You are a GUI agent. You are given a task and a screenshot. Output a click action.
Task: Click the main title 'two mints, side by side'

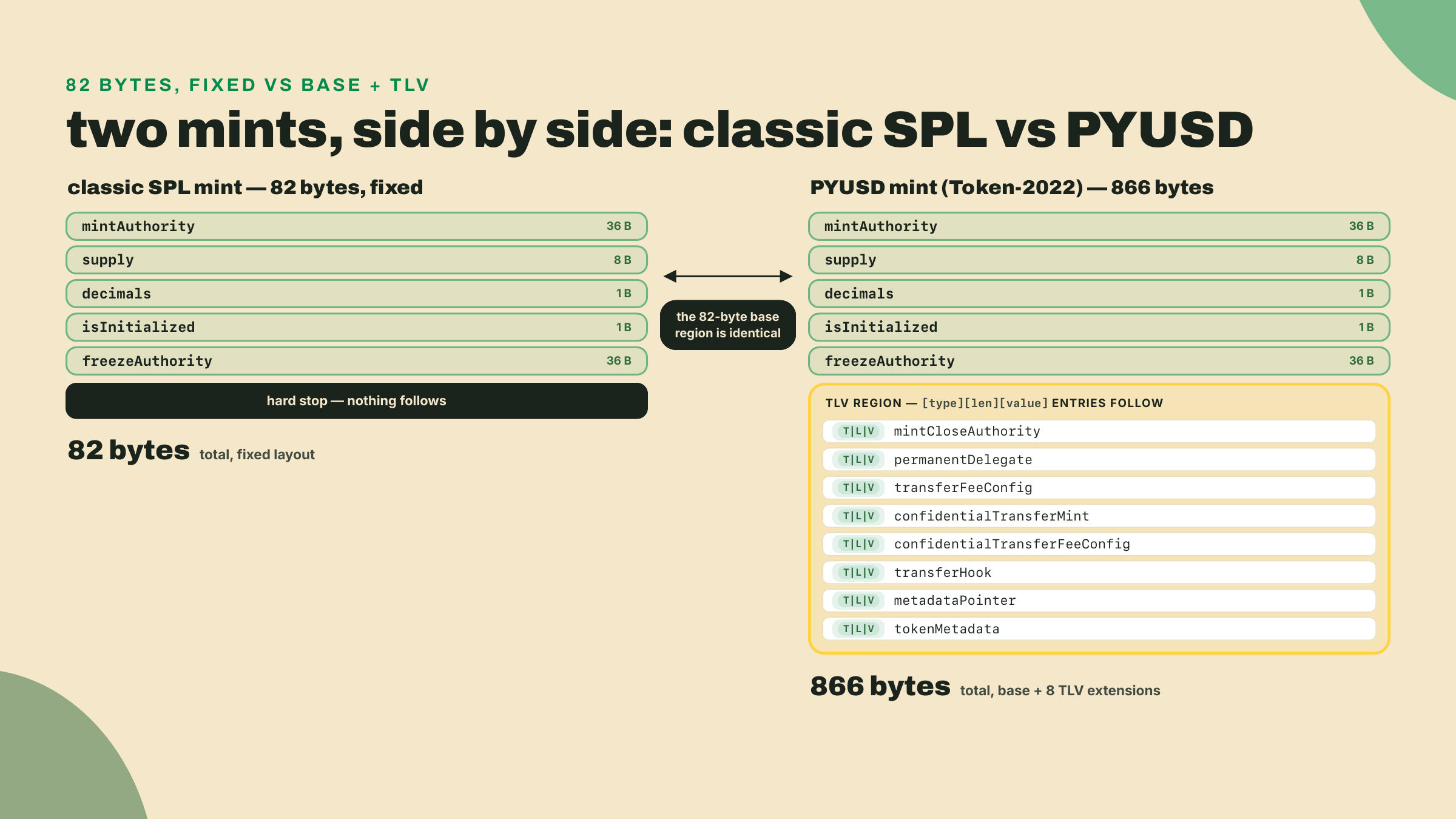click(x=660, y=130)
